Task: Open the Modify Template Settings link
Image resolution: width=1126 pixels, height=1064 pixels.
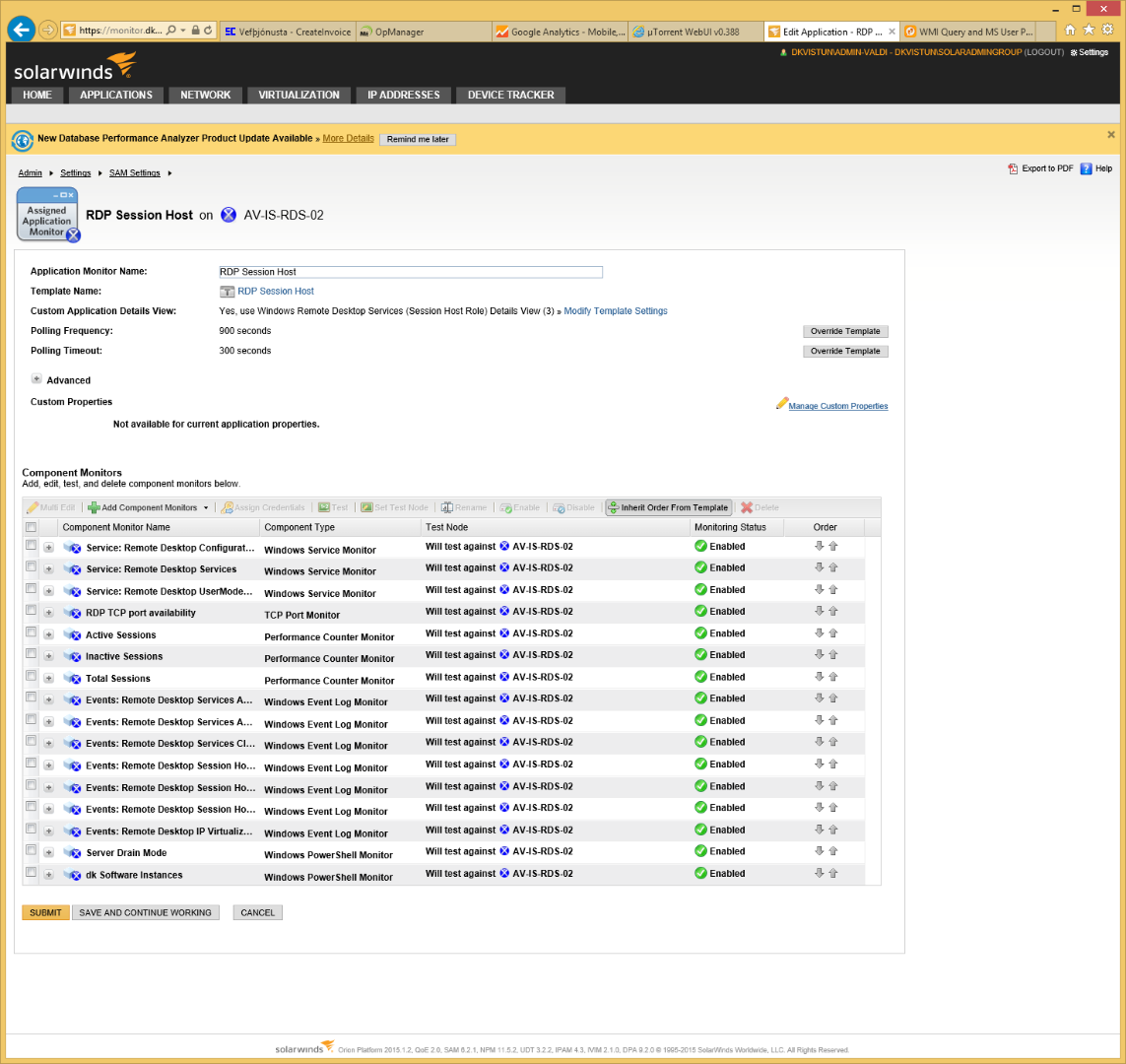Action: tap(616, 311)
